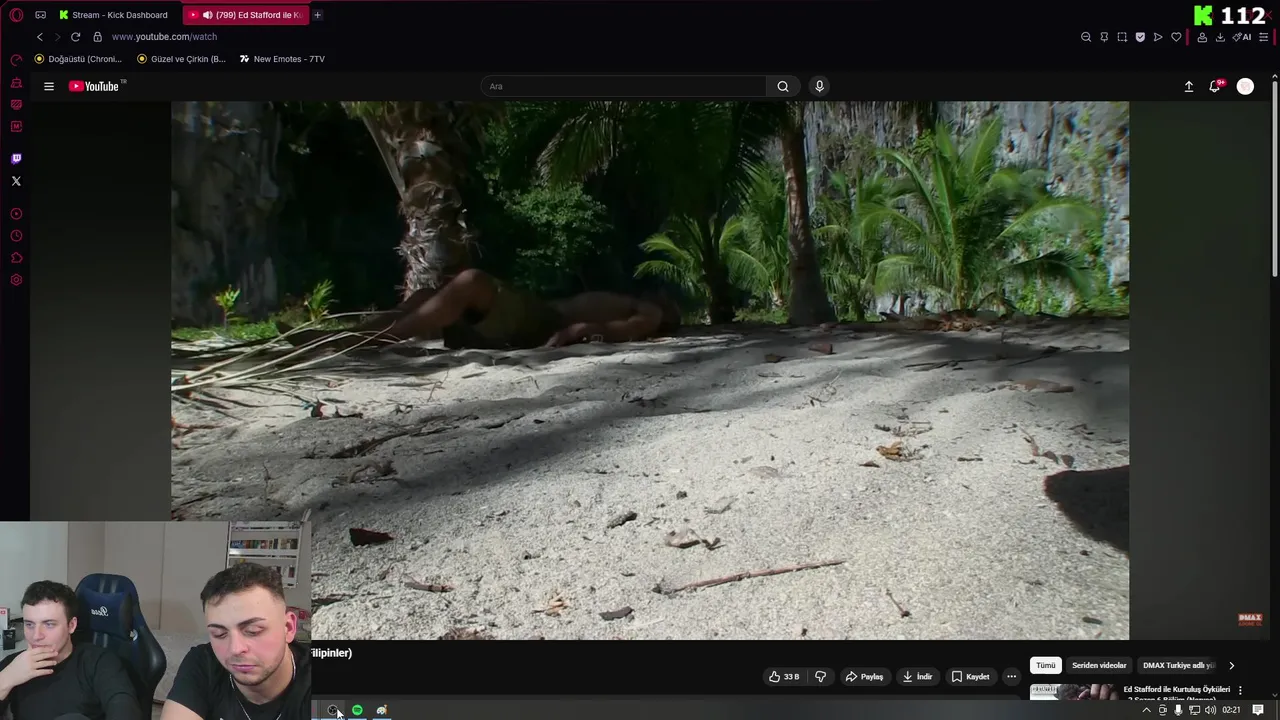Image resolution: width=1280 pixels, height=720 pixels.
Task: Click the Kaydet save button
Action: 970,677
